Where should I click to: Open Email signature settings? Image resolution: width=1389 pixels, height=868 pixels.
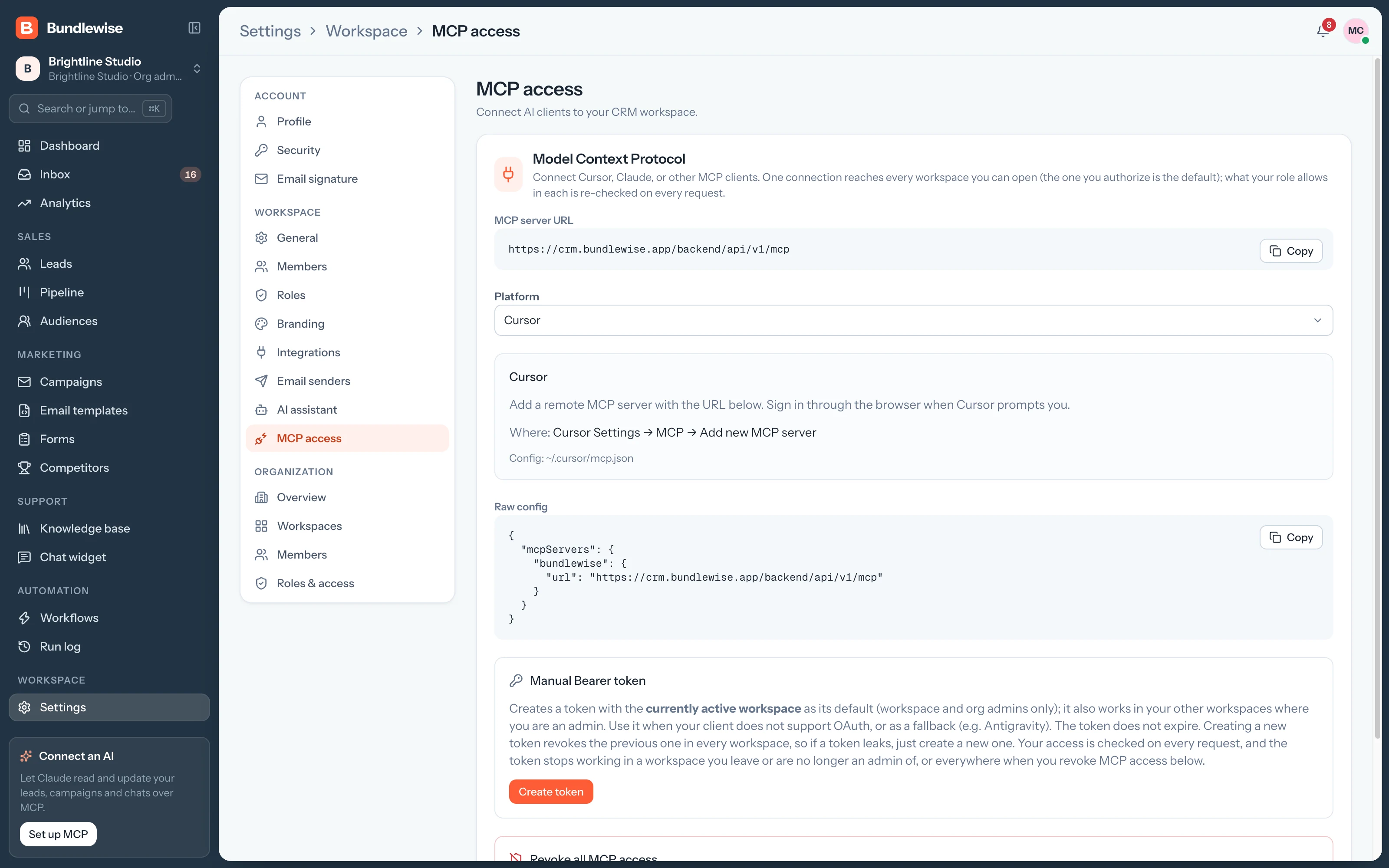click(x=347, y=179)
